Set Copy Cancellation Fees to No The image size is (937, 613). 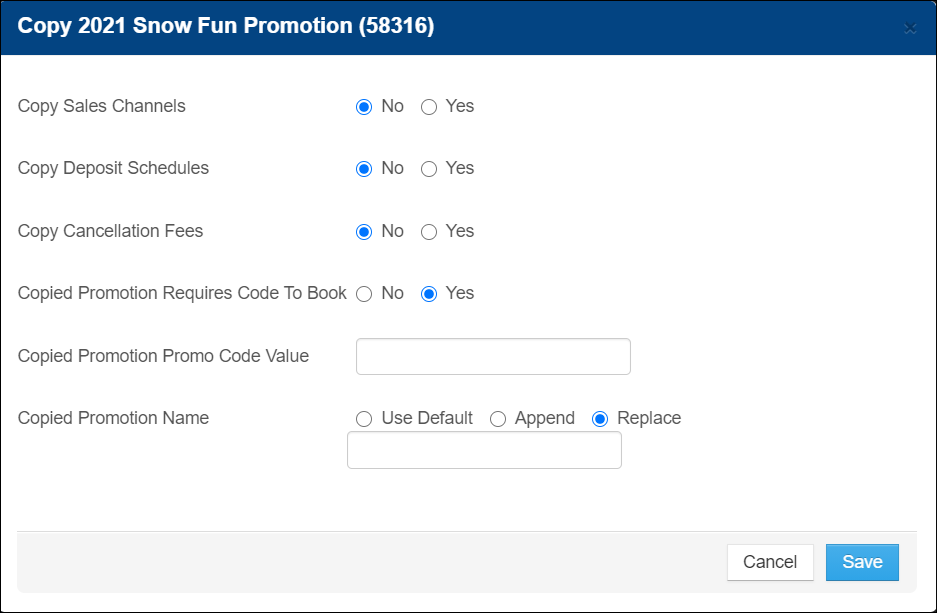[x=364, y=232]
